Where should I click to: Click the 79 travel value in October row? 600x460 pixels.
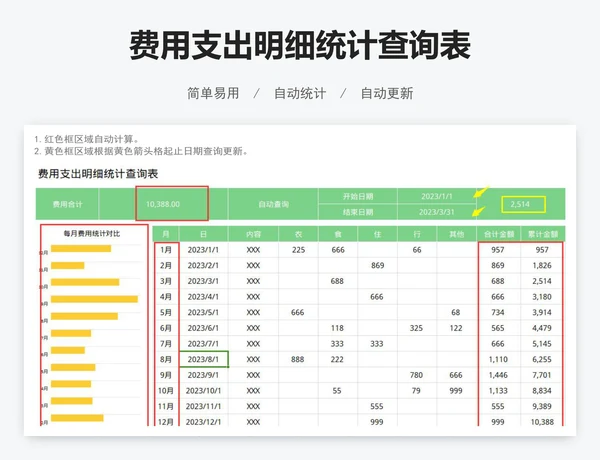pyautogui.click(x=416, y=391)
